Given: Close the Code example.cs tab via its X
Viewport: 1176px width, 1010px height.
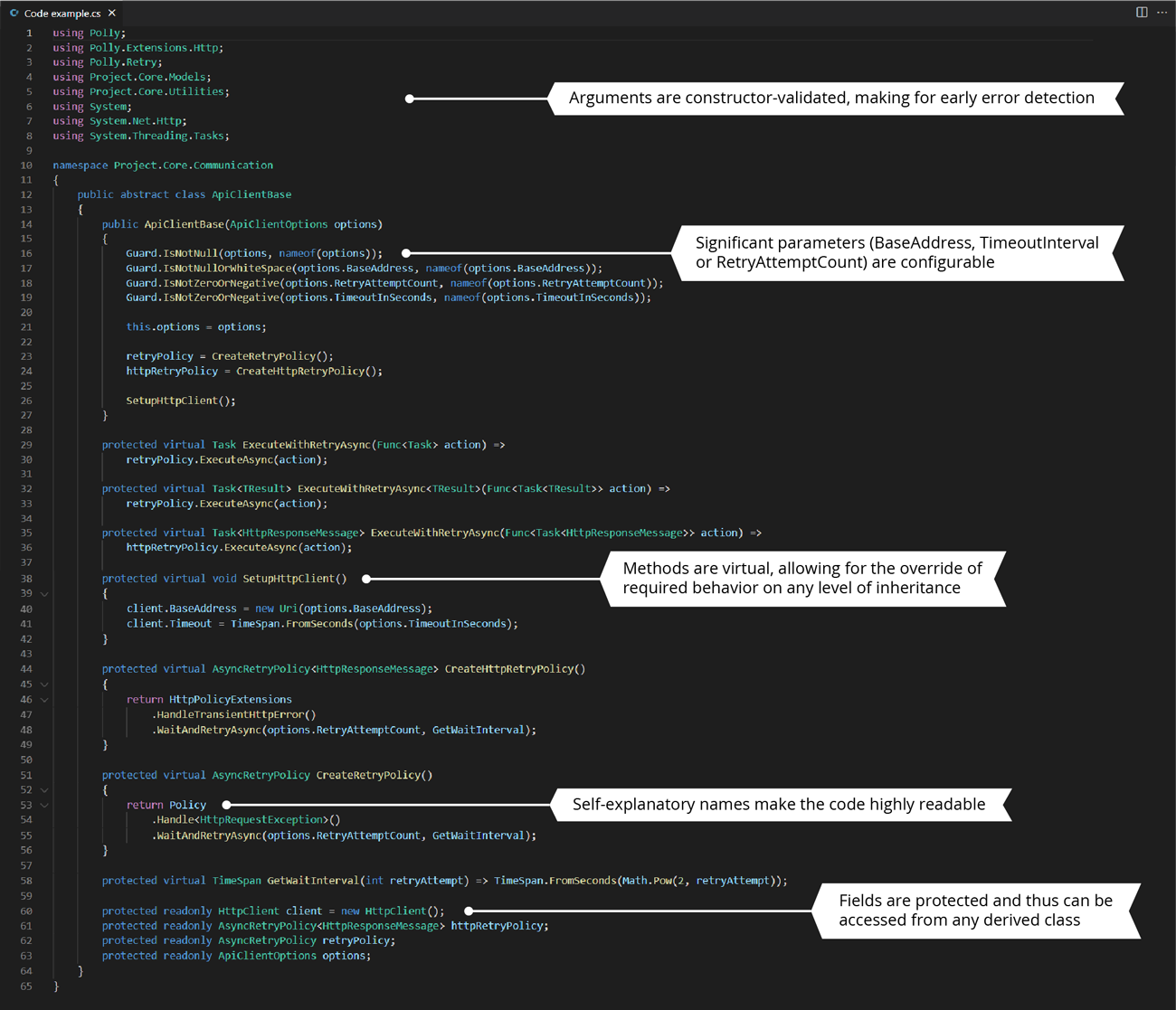Looking at the screenshot, I should click(111, 13).
